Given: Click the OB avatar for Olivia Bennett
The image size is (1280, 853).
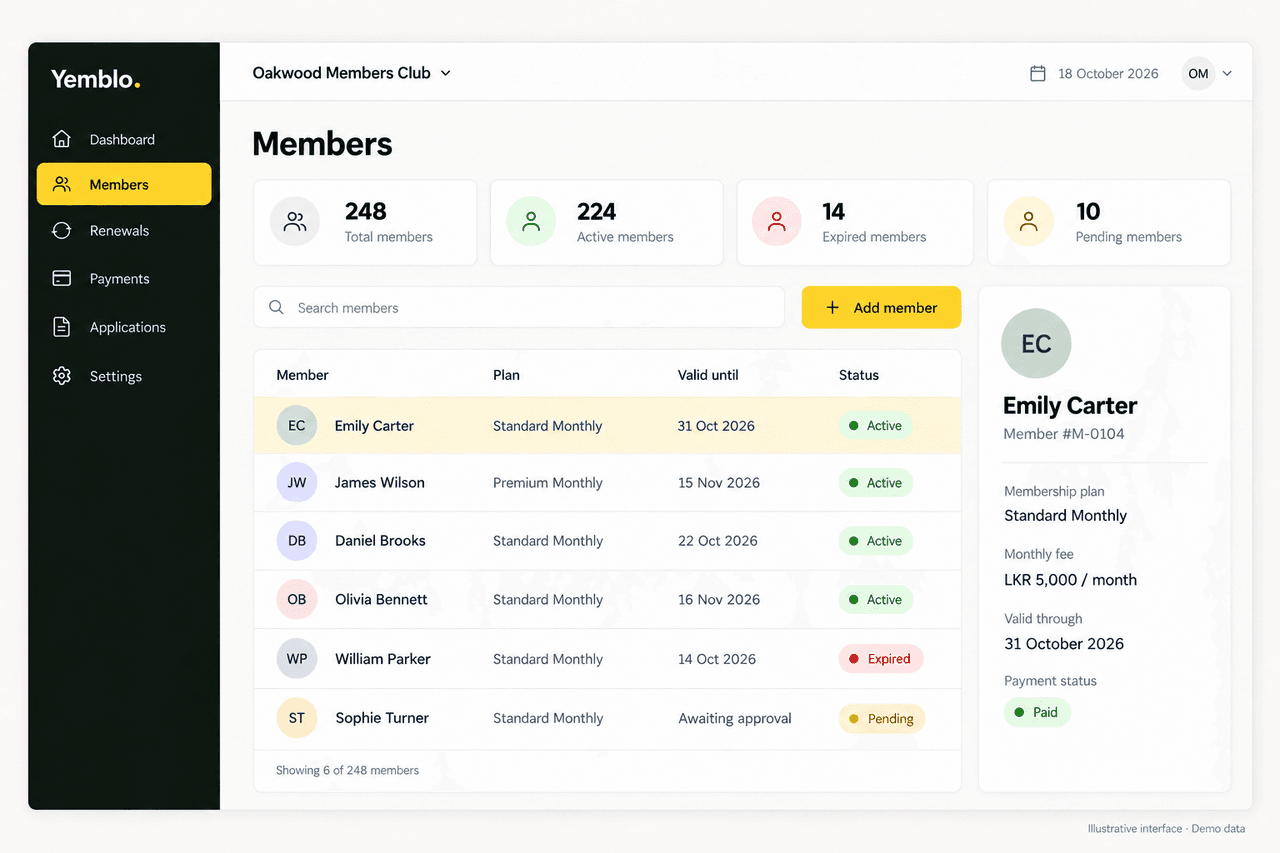Looking at the screenshot, I should 297,600.
